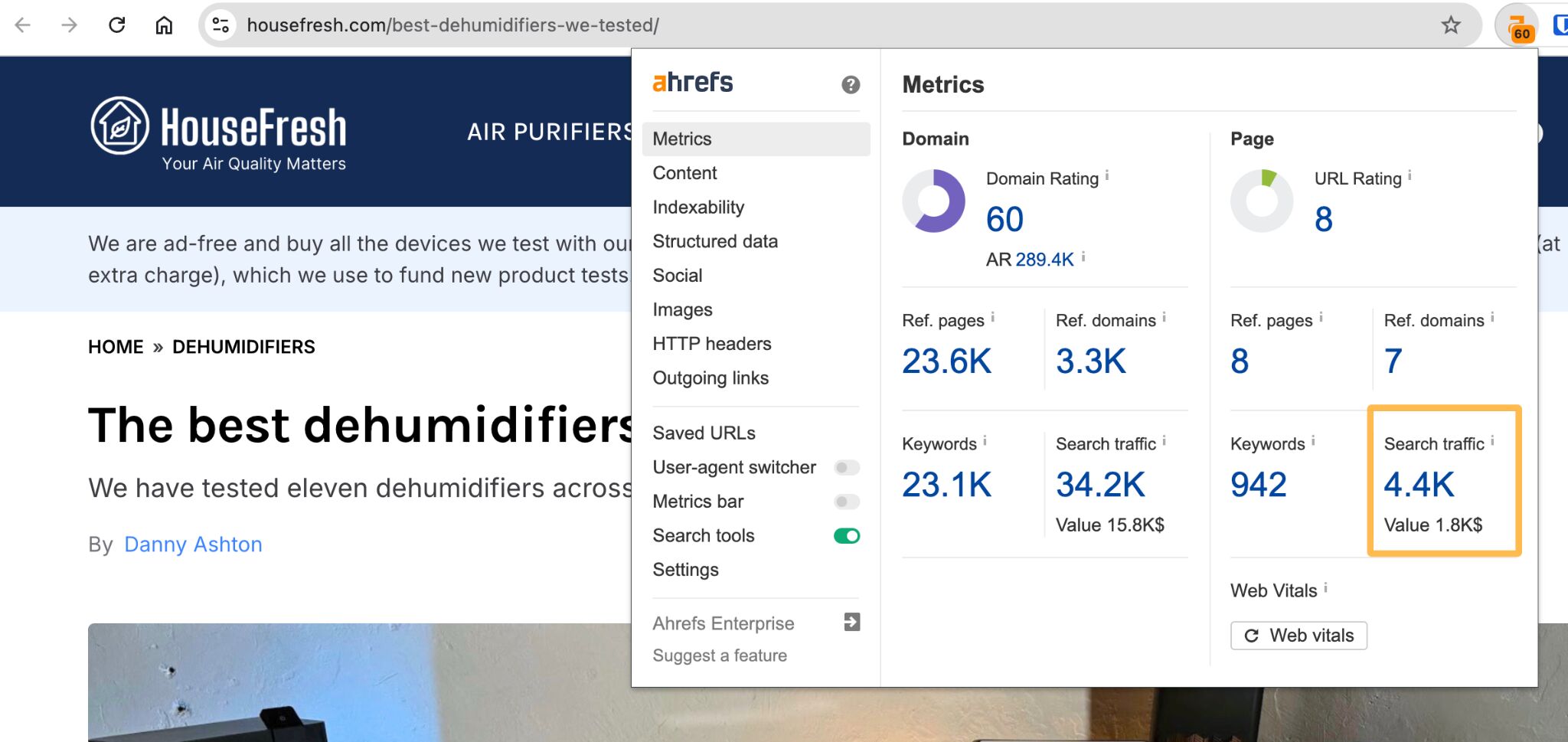Select Content in the Ahrefs sidebar
The height and width of the screenshot is (742, 1568).
point(684,173)
